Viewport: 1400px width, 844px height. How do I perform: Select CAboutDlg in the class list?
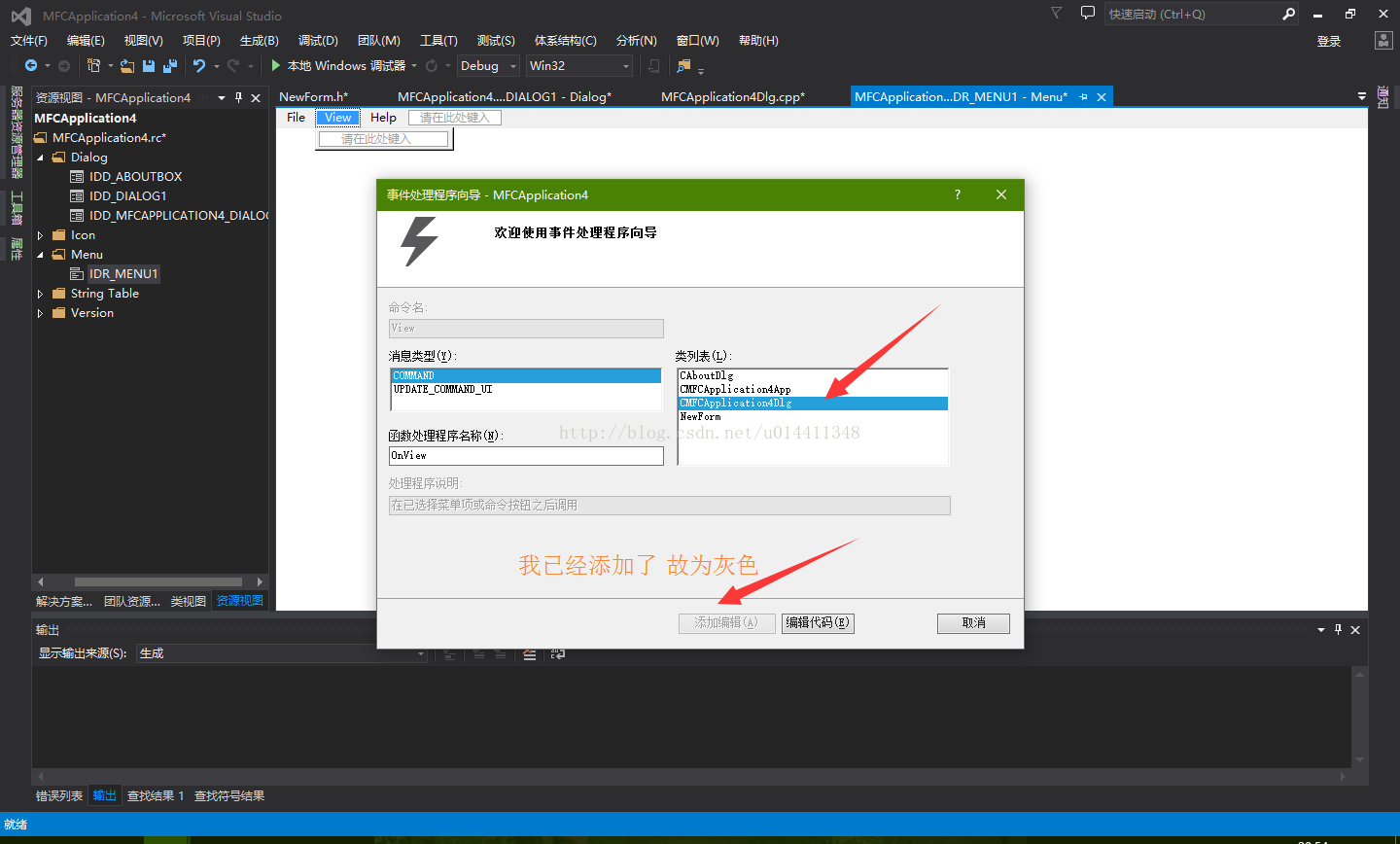[706, 375]
